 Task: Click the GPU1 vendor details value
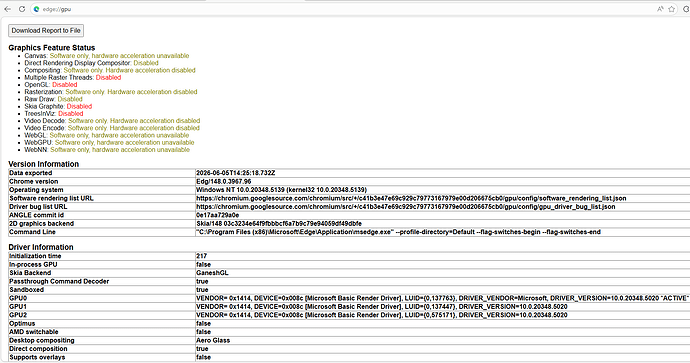click(x=382, y=307)
